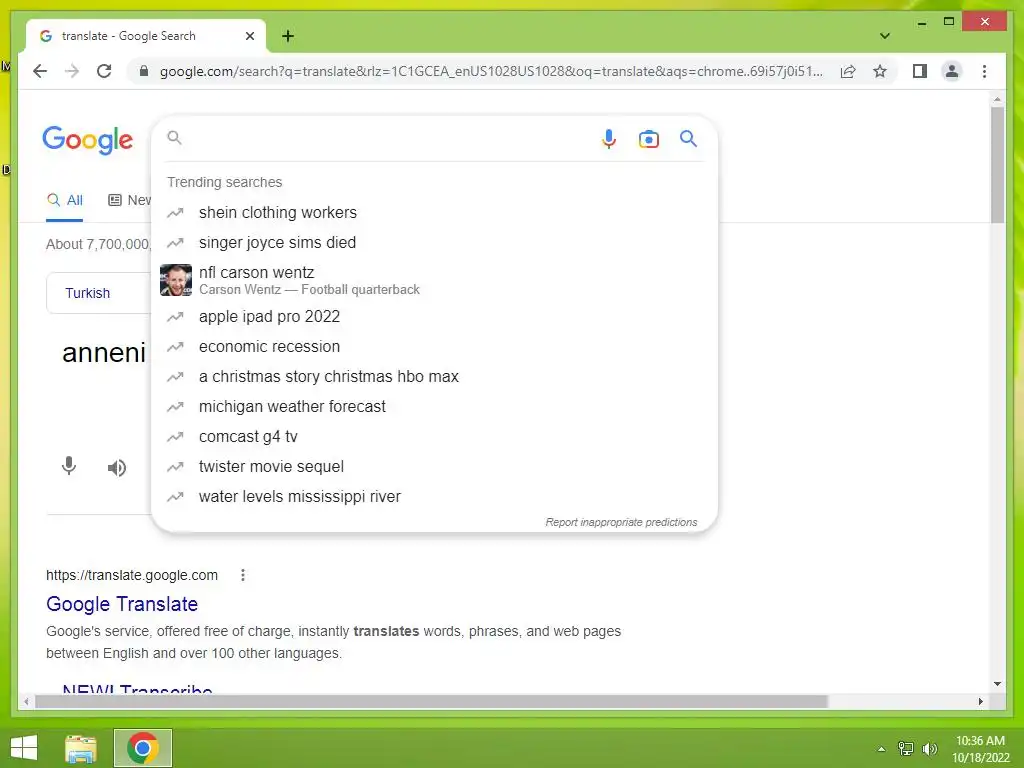The image size is (1024, 768).
Task: Choose suggestion shein clothing workers
Action: [434, 212]
